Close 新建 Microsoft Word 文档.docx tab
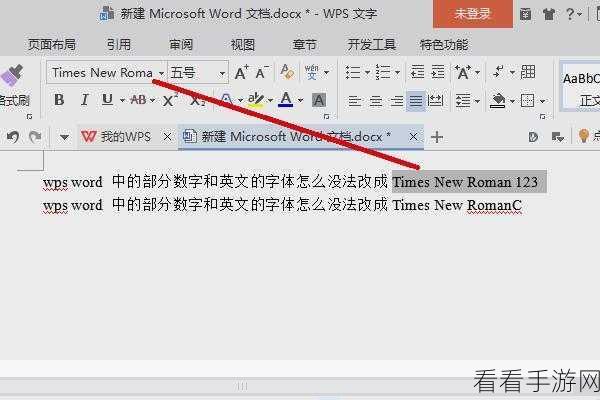 pyautogui.click(x=413, y=137)
